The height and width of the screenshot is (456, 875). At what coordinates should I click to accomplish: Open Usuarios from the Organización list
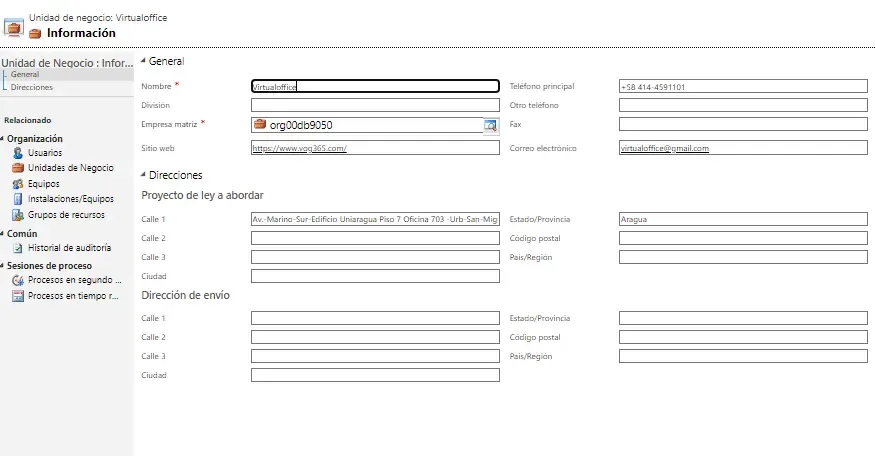tap(44, 153)
